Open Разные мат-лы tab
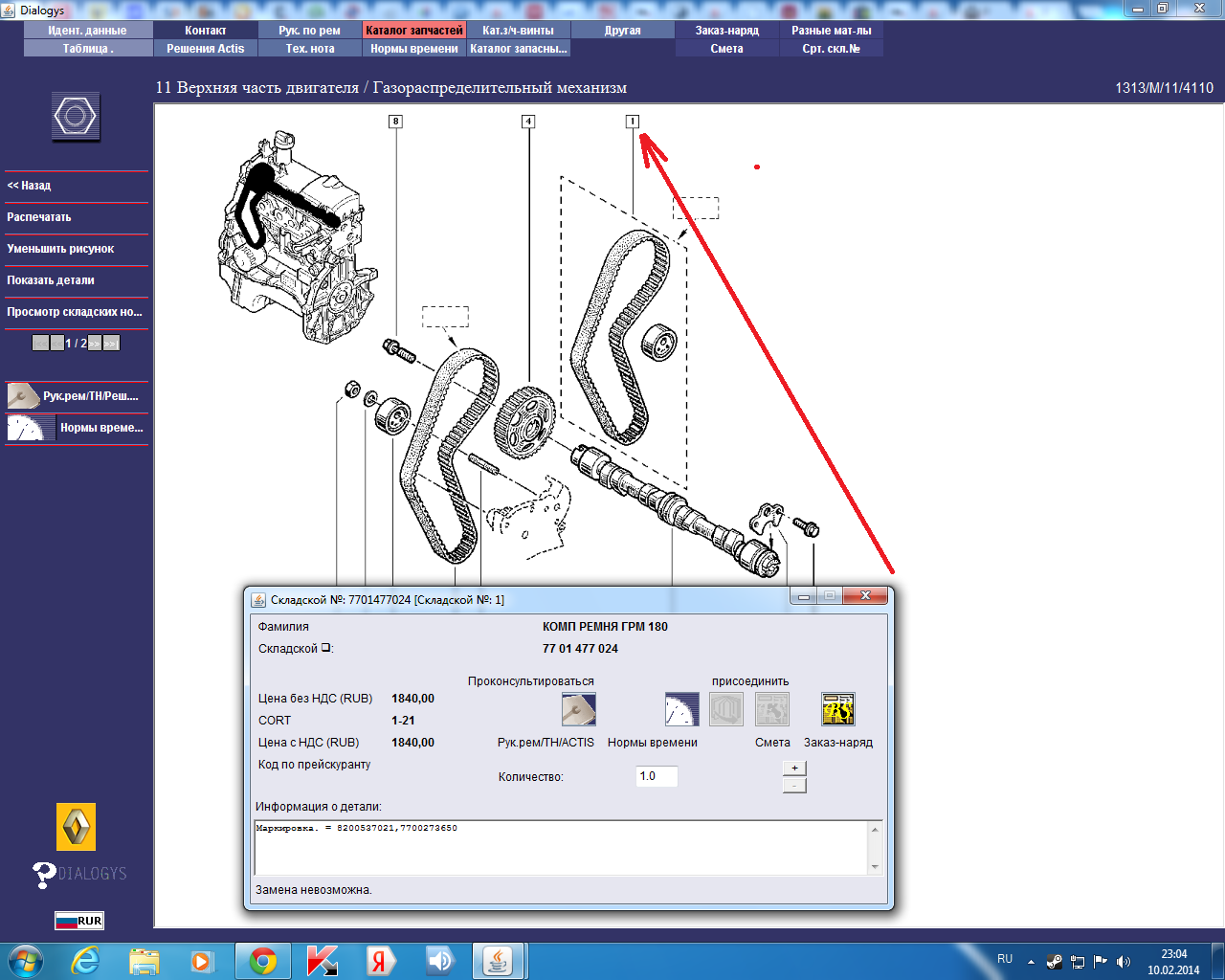Image resolution: width=1225 pixels, height=980 pixels. tap(832, 31)
